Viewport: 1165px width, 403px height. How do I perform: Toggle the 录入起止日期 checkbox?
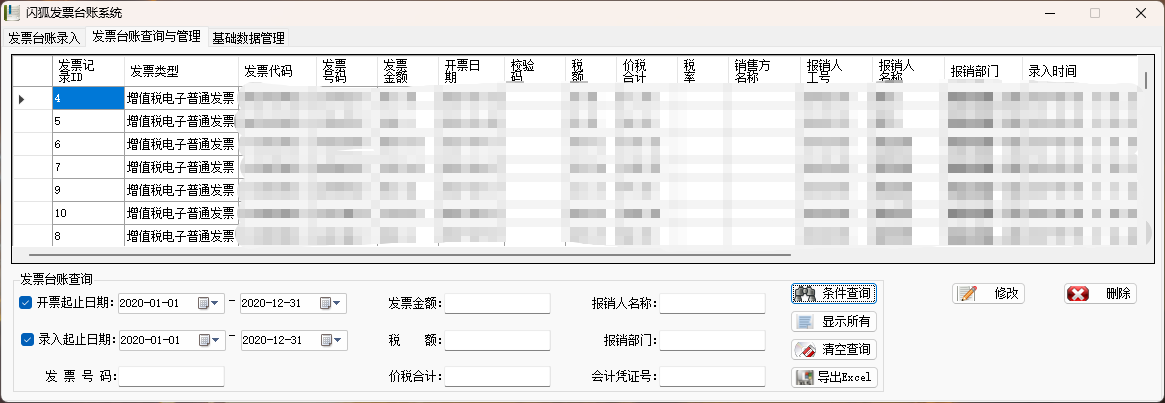click(x=28, y=339)
